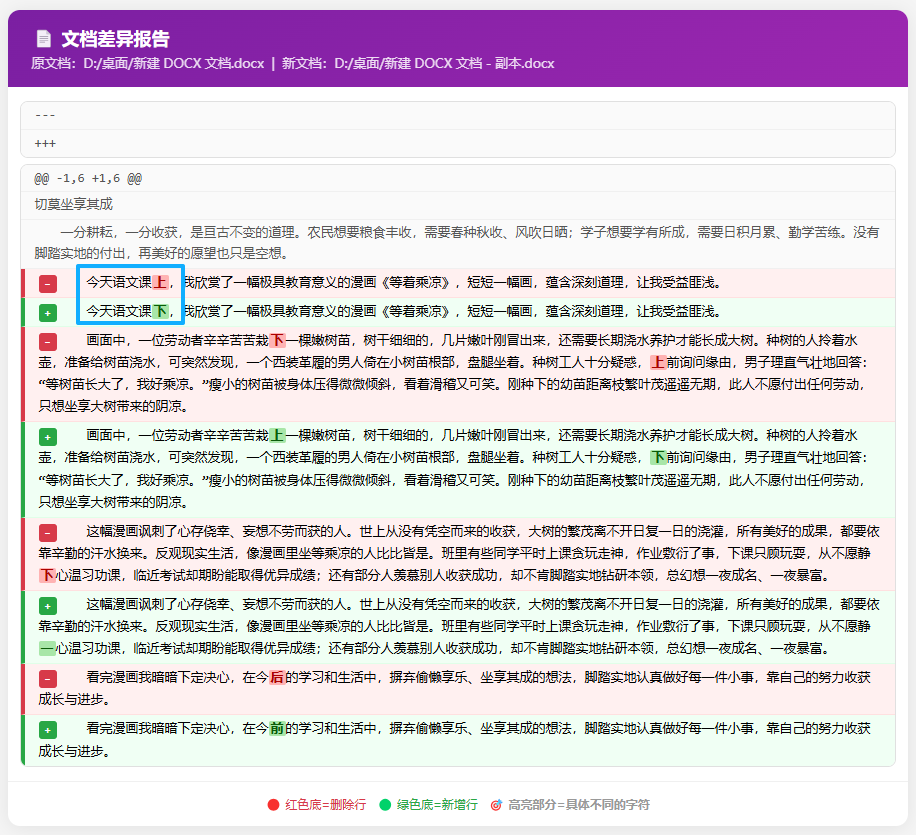916x835 pixels.
Task: Click 《等着乘凉》 in the removed red line
Action: [416, 282]
